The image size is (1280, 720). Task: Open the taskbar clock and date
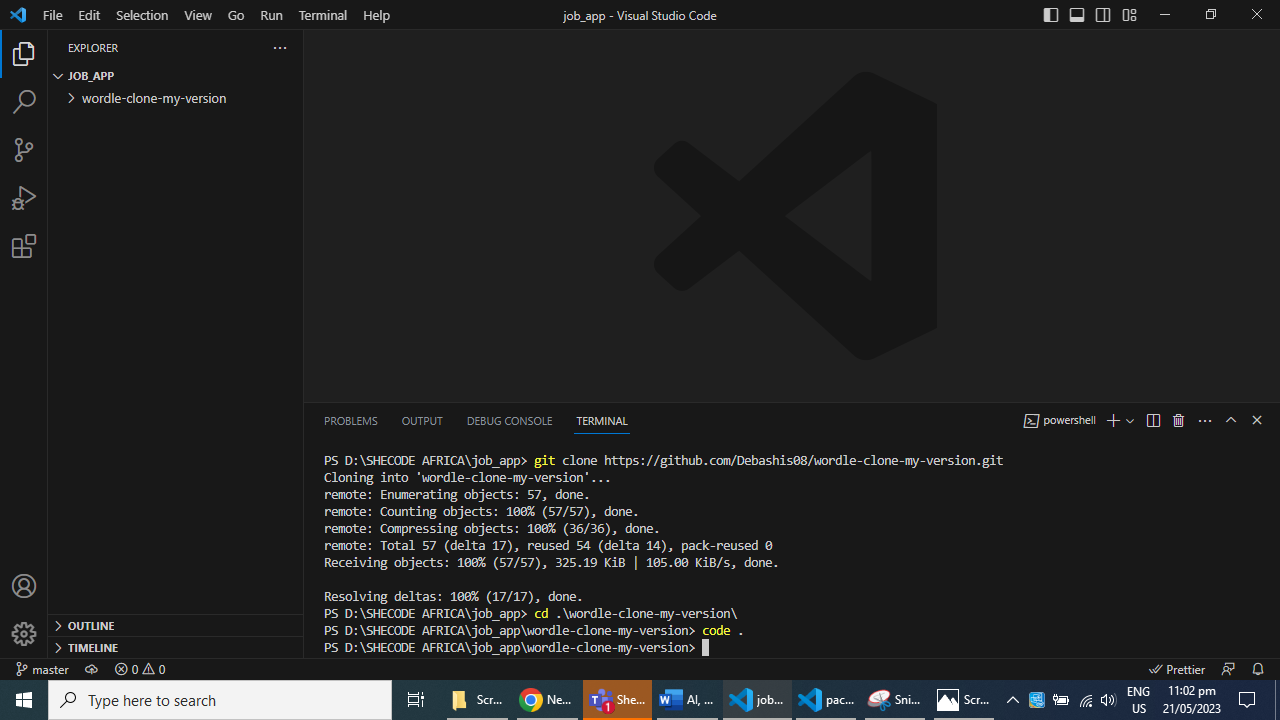click(1192, 700)
